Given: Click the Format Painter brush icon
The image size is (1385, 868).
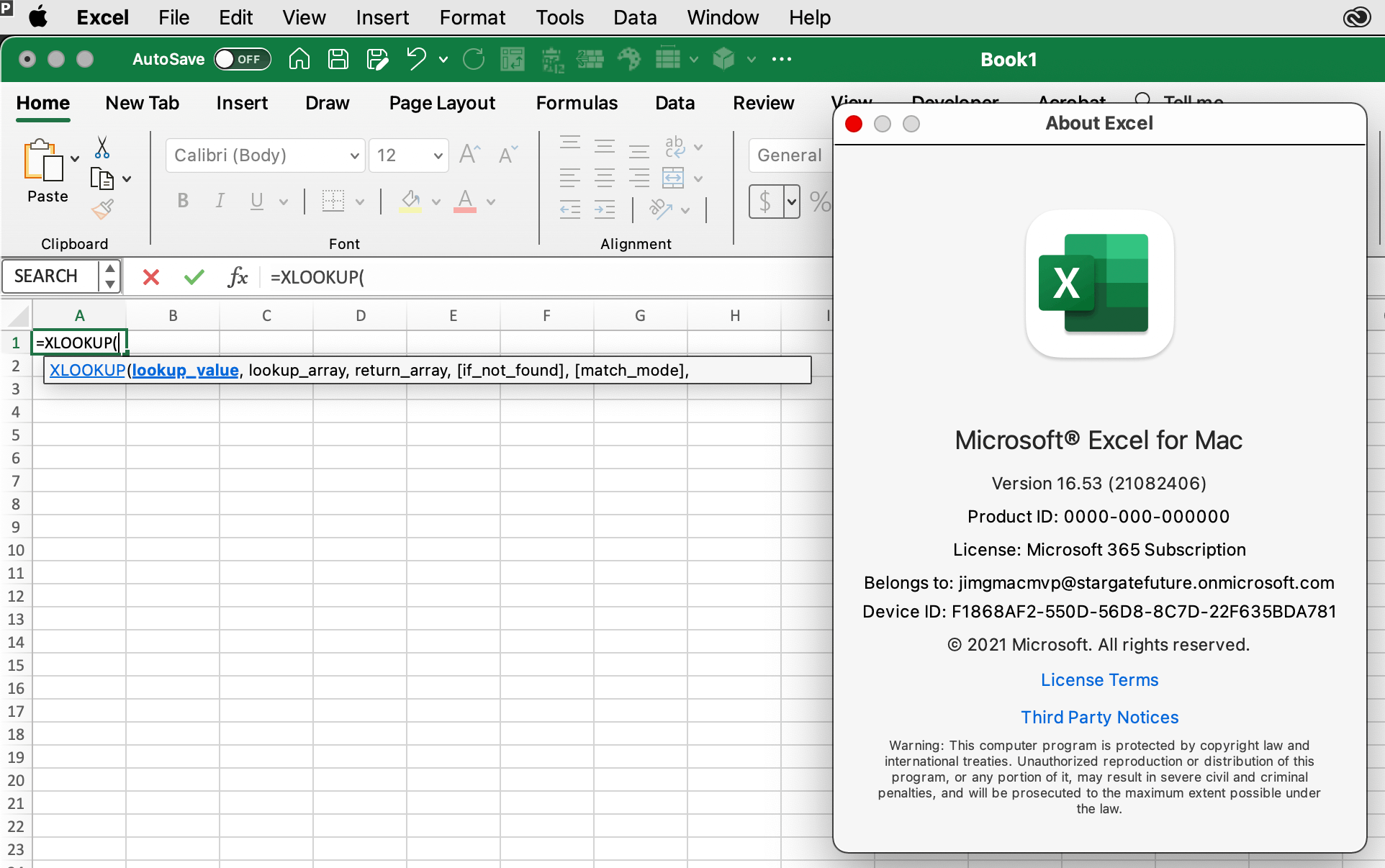Looking at the screenshot, I should click(102, 209).
